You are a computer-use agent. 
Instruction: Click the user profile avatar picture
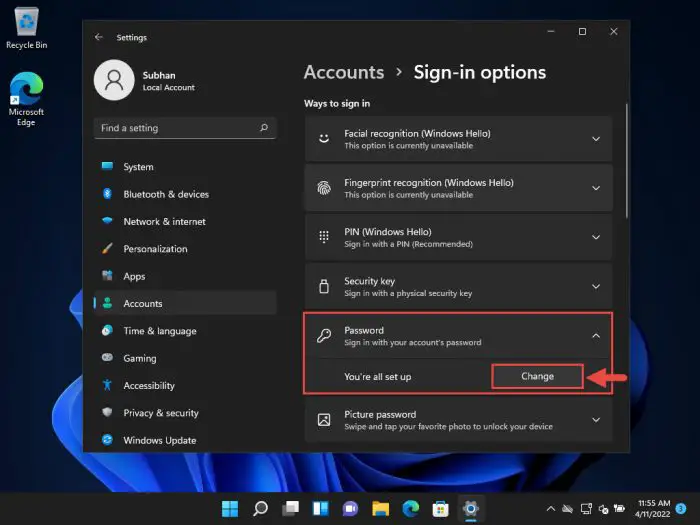[x=114, y=80]
